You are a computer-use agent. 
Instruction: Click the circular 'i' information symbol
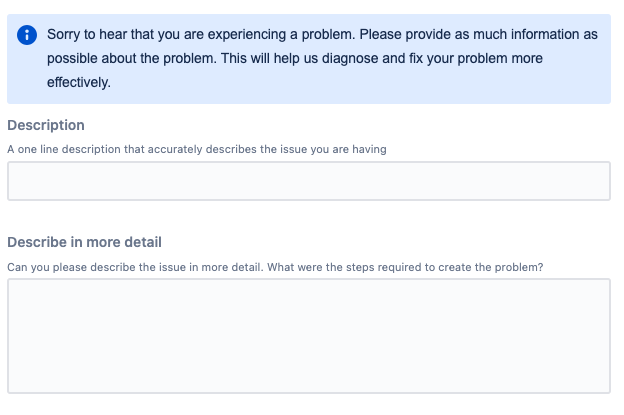(27, 35)
